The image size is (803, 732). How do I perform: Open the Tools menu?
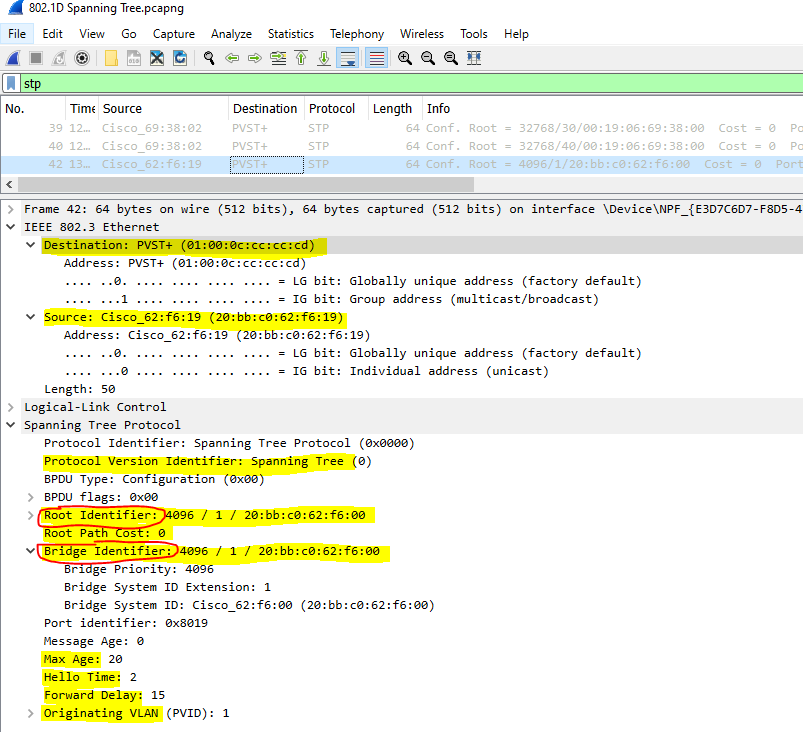click(x=473, y=34)
